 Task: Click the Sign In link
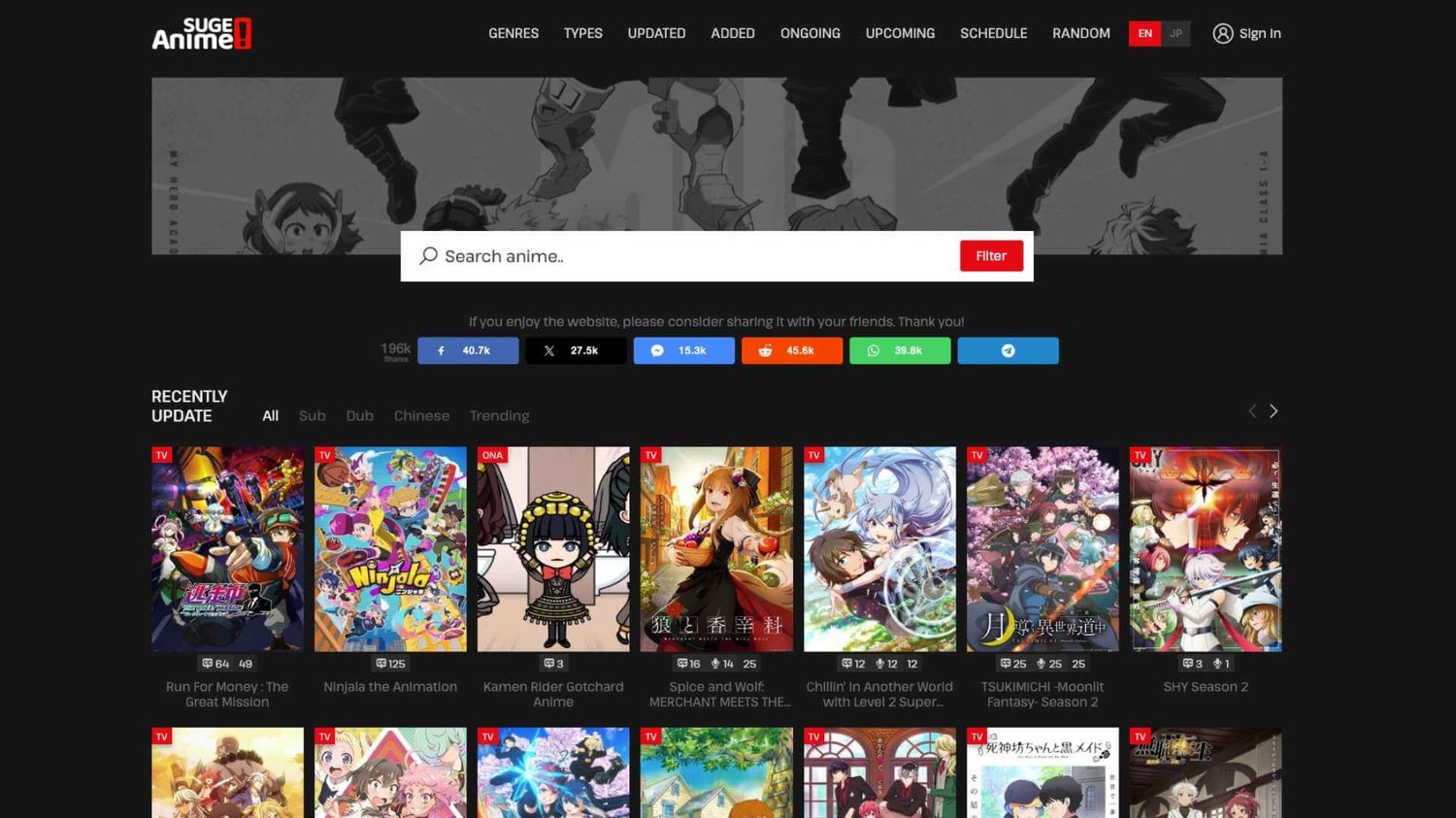(x=1260, y=33)
